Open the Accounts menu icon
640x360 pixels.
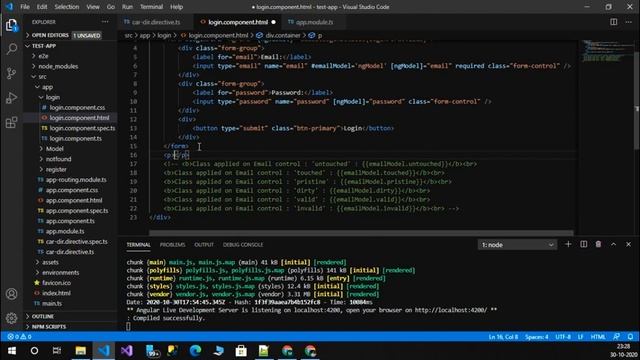tap(11, 294)
